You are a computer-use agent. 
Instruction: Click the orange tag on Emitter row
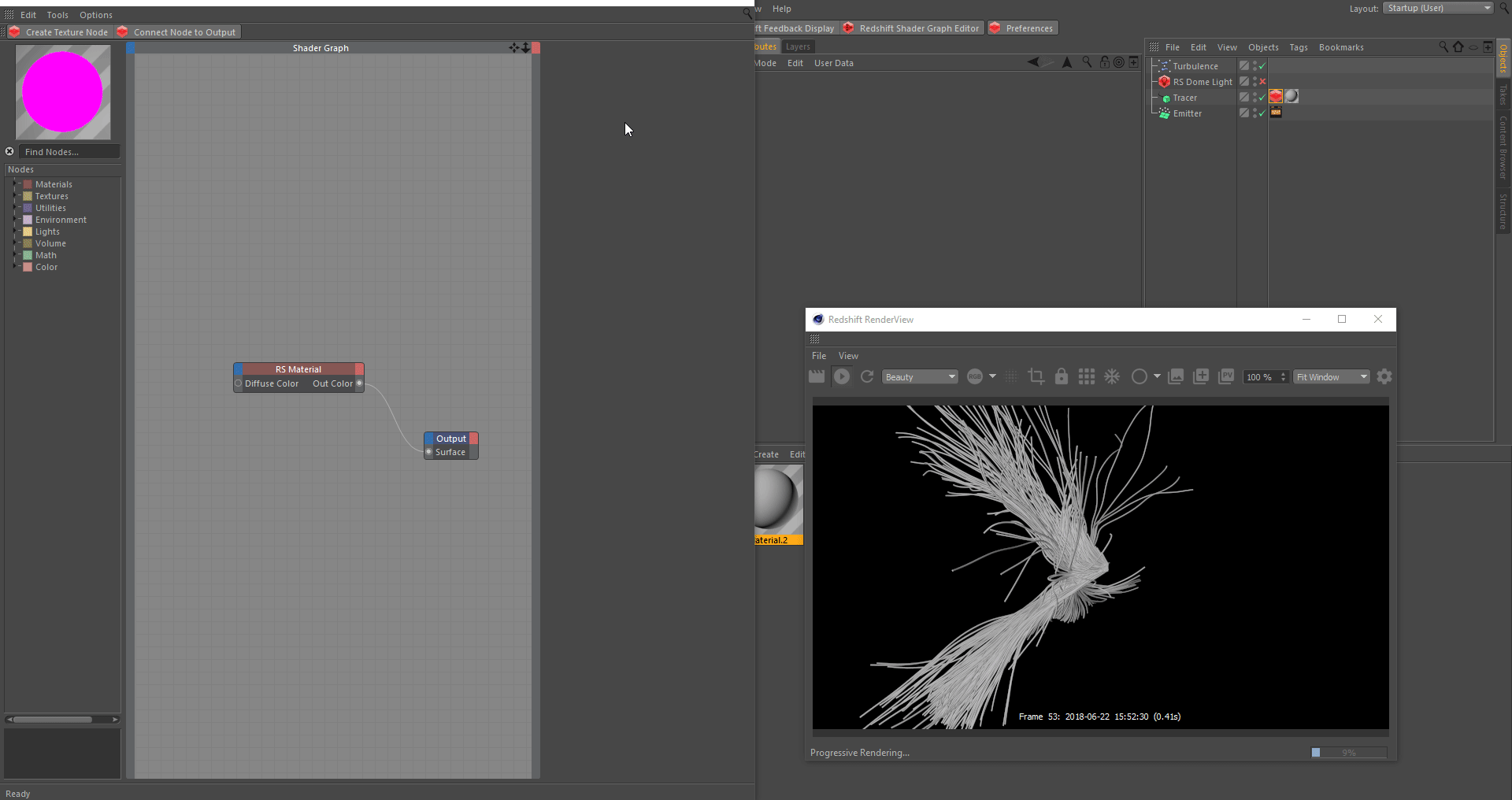click(x=1276, y=113)
